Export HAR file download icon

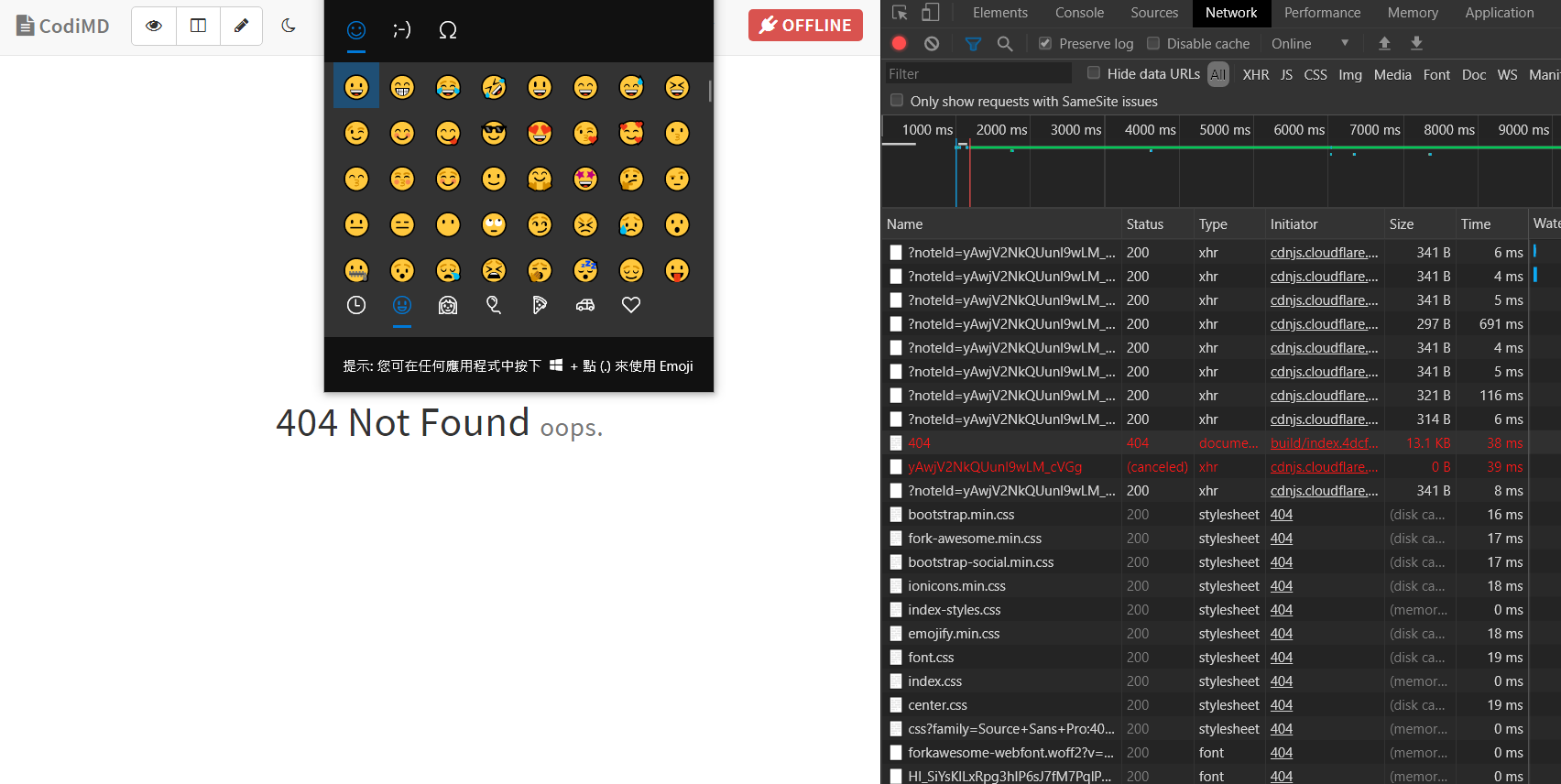coord(1416,43)
